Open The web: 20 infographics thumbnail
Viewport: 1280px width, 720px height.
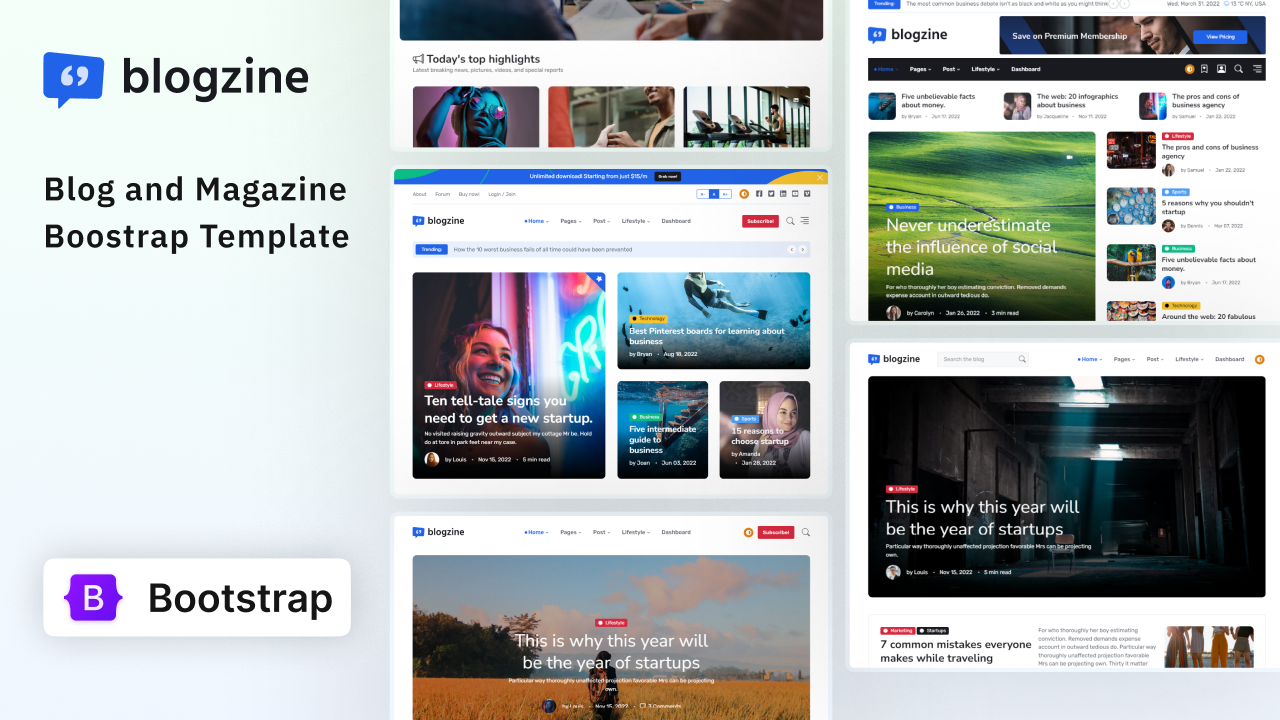[x=1017, y=106]
